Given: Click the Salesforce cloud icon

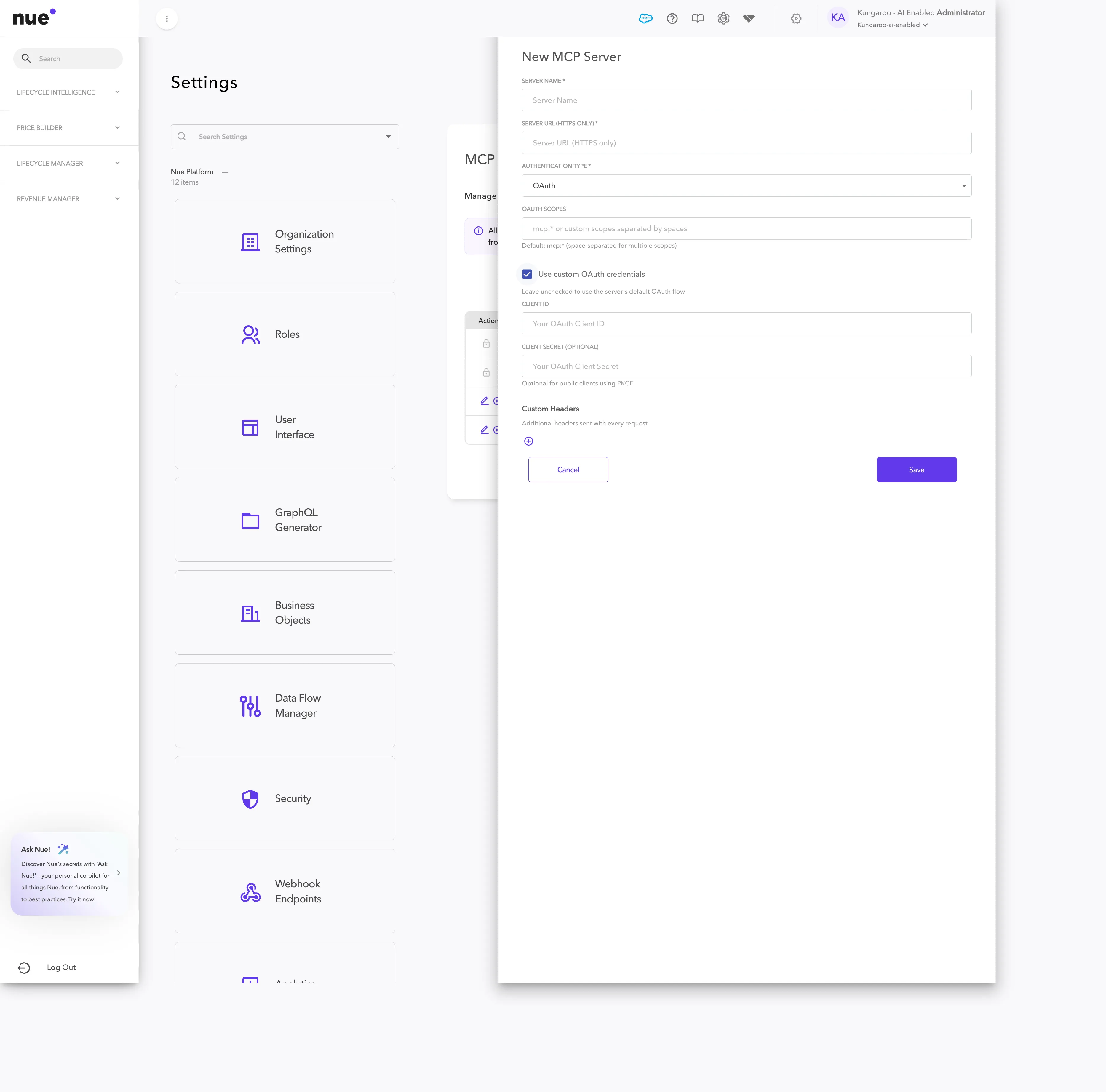Looking at the screenshot, I should coord(645,18).
